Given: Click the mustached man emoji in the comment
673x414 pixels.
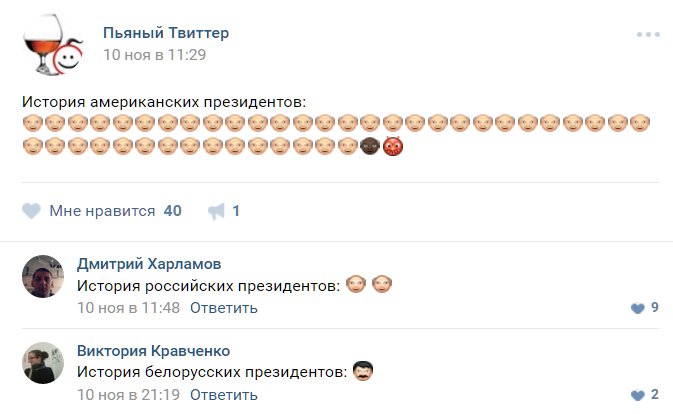Looking at the screenshot, I should click(363, 373).
